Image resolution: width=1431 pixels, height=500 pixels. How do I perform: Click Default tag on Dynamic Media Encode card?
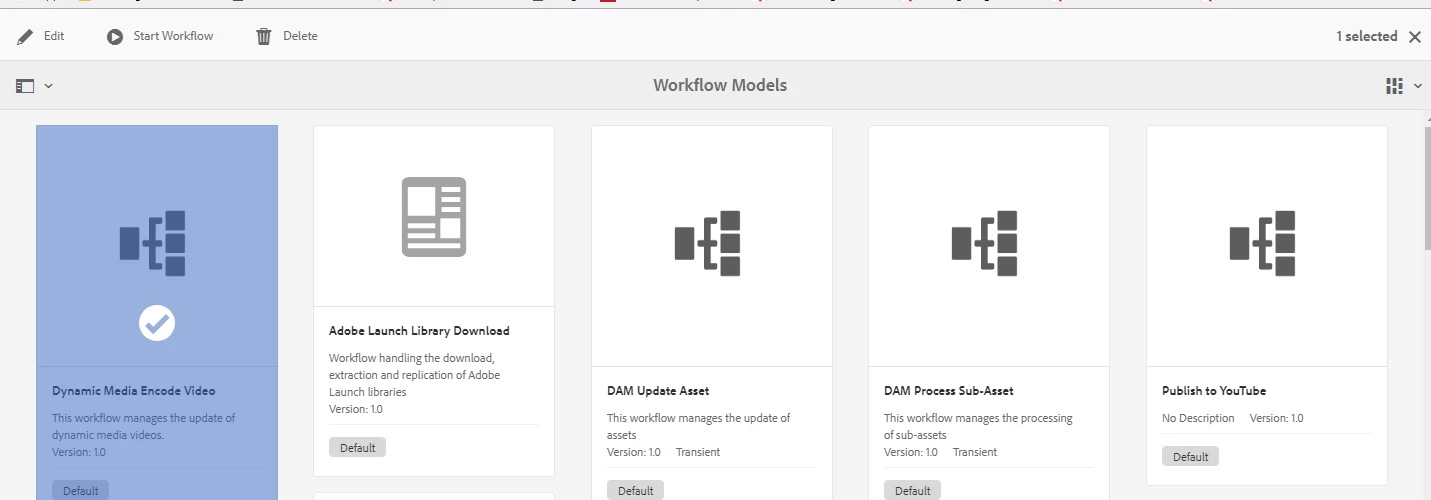80,490
